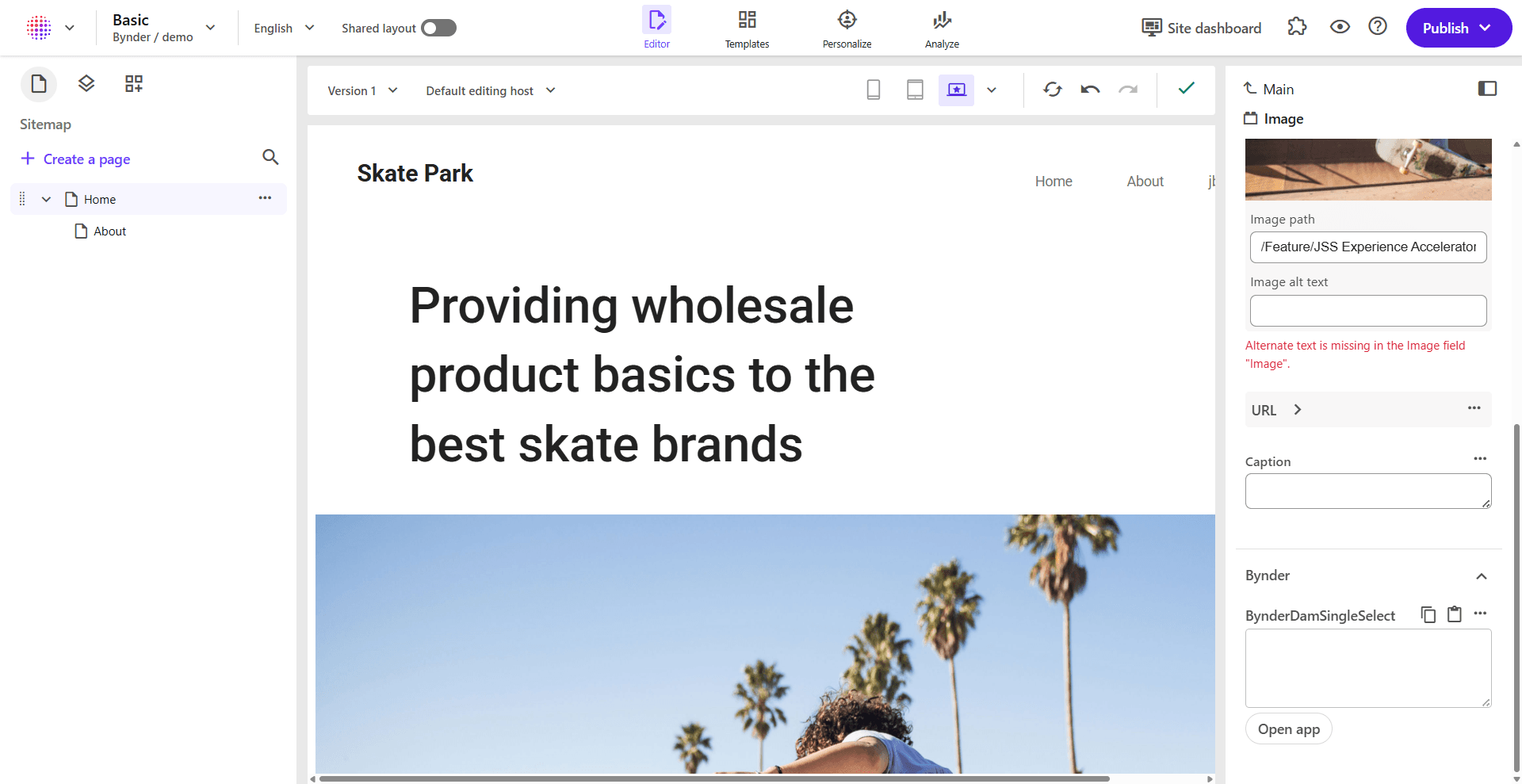Click the undo arrow icon

pyautogui.click(x=1090, y=90)
